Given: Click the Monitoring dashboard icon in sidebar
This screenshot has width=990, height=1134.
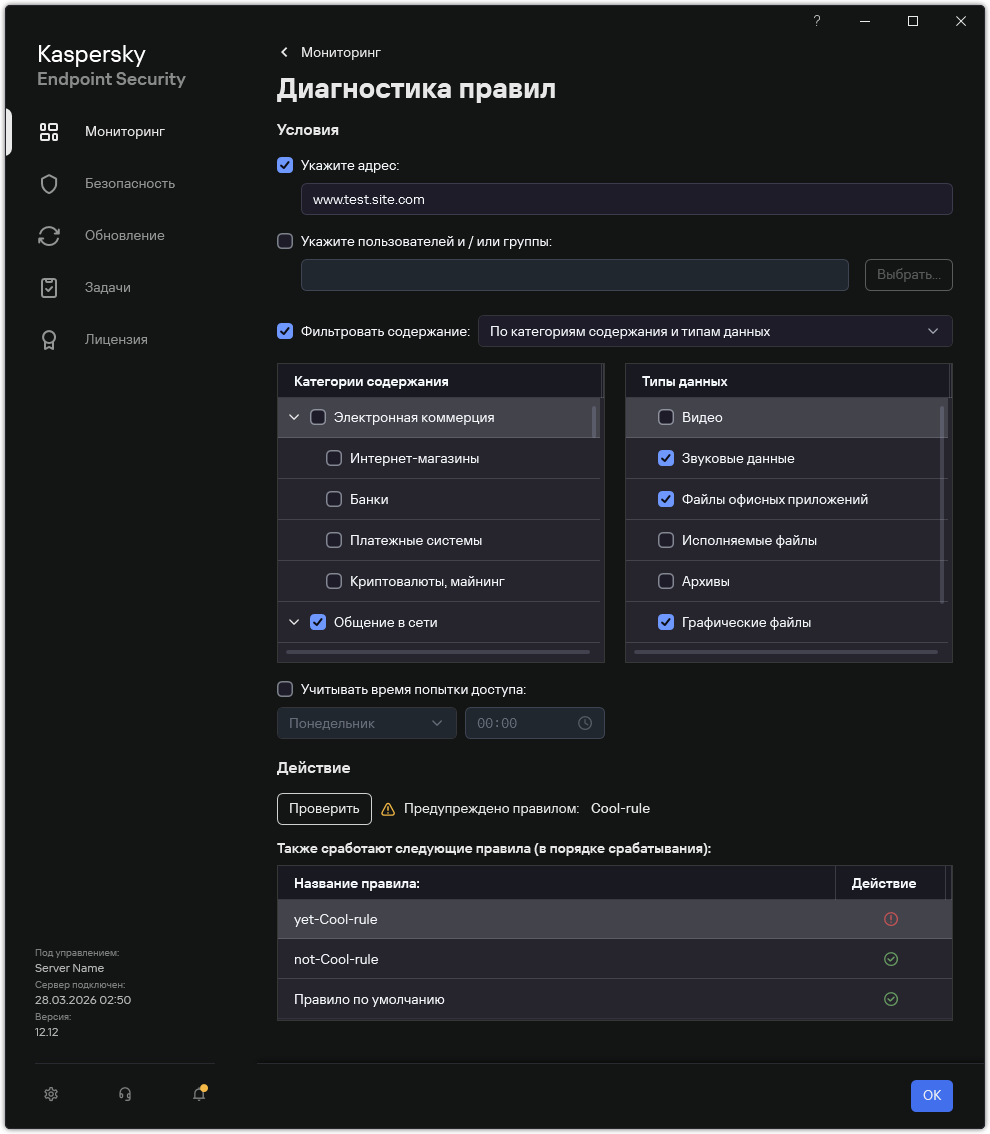Looking at the screenshot, I should 49,132.
